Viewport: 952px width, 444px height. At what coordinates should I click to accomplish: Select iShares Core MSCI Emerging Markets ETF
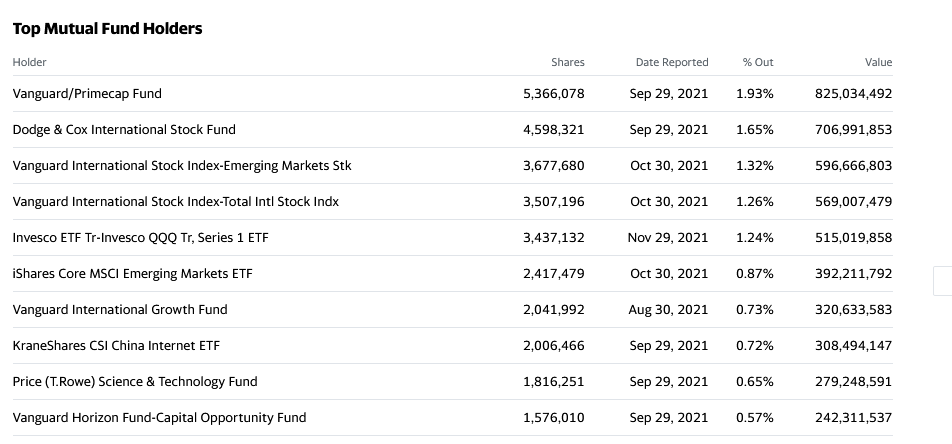(132, 273)
